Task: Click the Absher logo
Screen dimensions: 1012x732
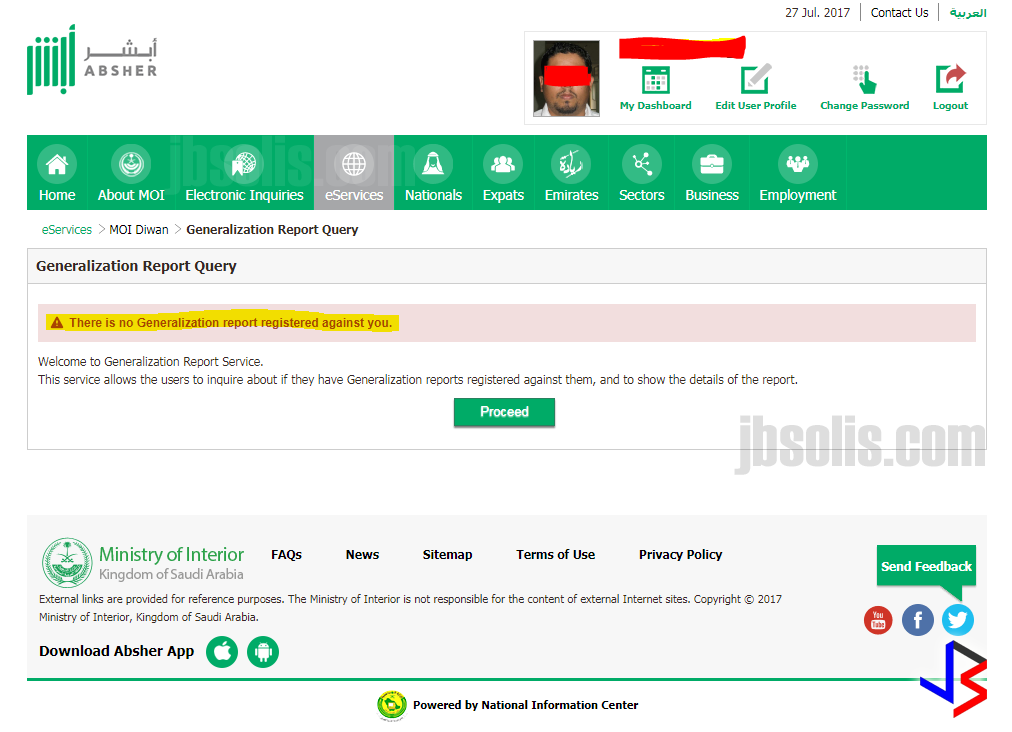Action: click(x=92, y=59)
